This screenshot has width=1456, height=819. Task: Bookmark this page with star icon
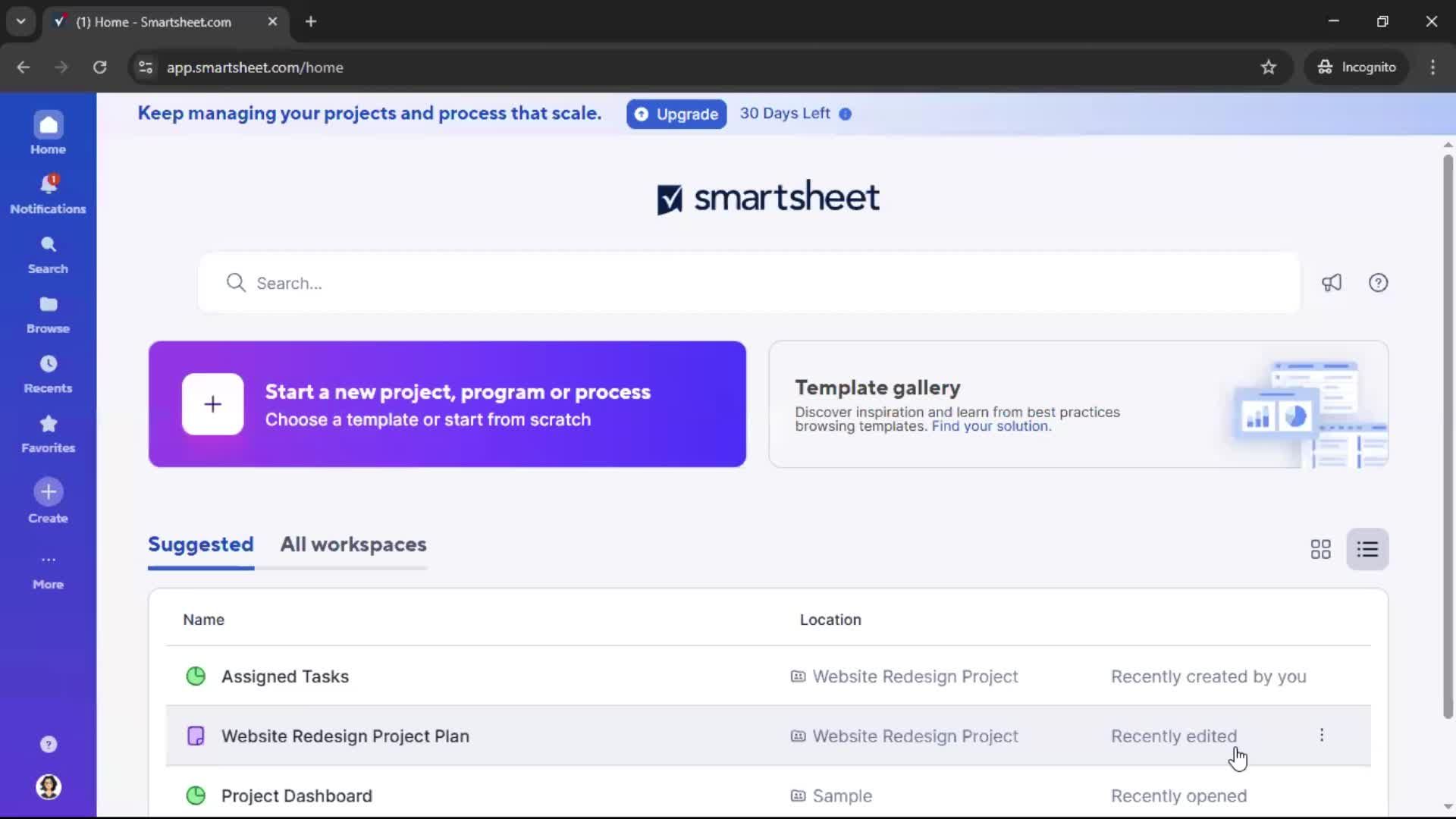click(x=1268, y=67)
